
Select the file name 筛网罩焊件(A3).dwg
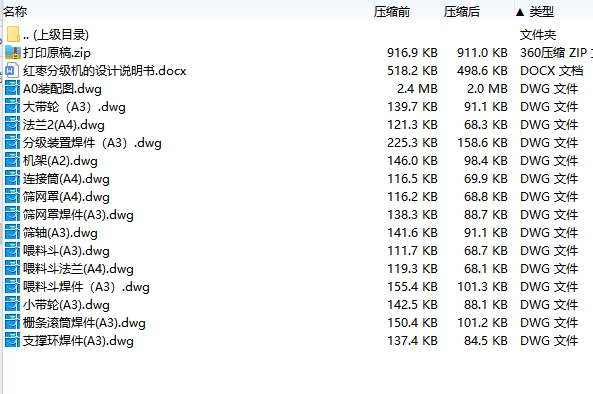tap(78, 215)
